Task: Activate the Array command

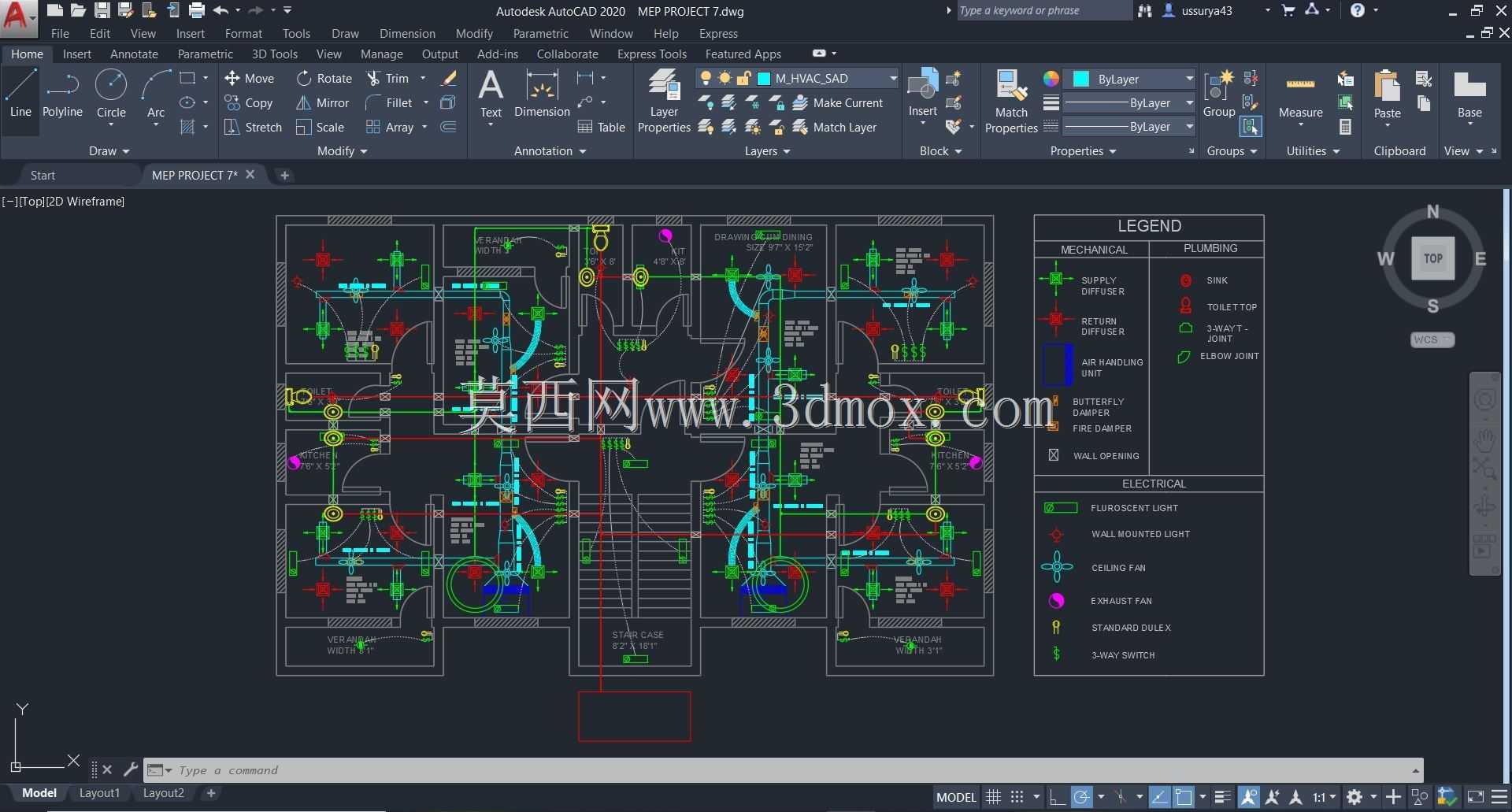Action: [x=390, y=127]
